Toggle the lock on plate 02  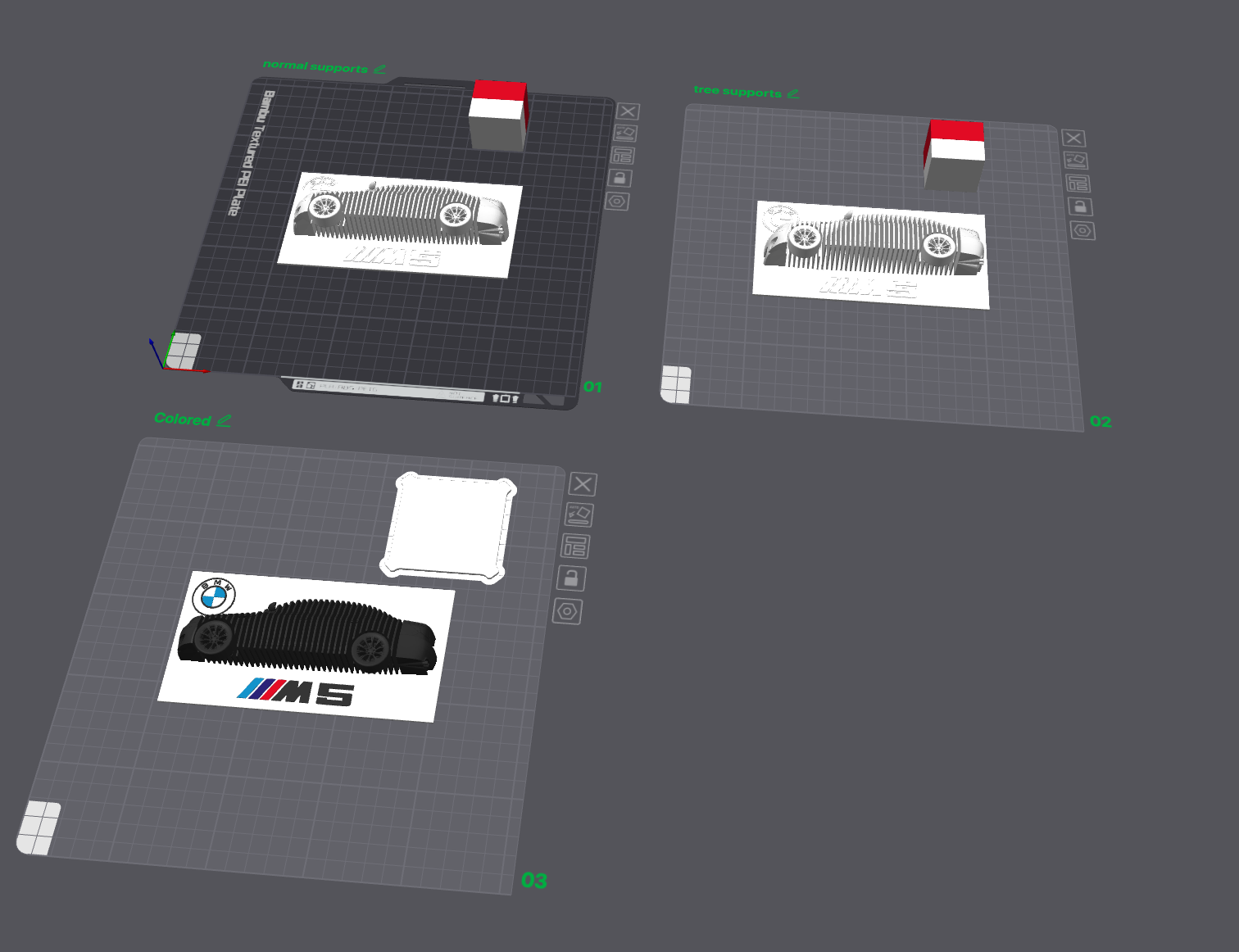tap(1080, 206)
